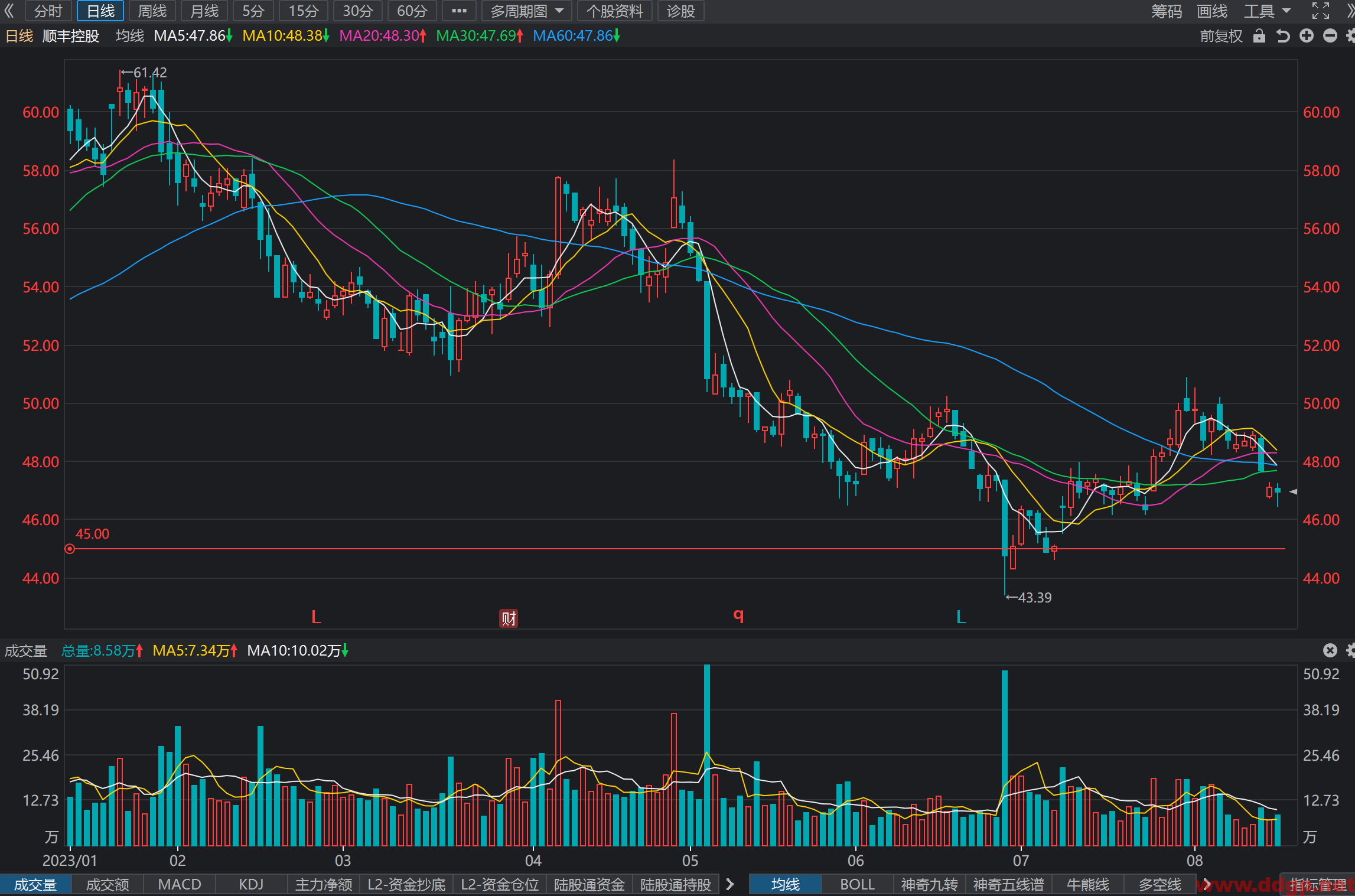Image resolution: width=1355 pixels, height=896 pixels.
Task: Click the 45.00 horizontal line handle
Action: coord(70,549)
